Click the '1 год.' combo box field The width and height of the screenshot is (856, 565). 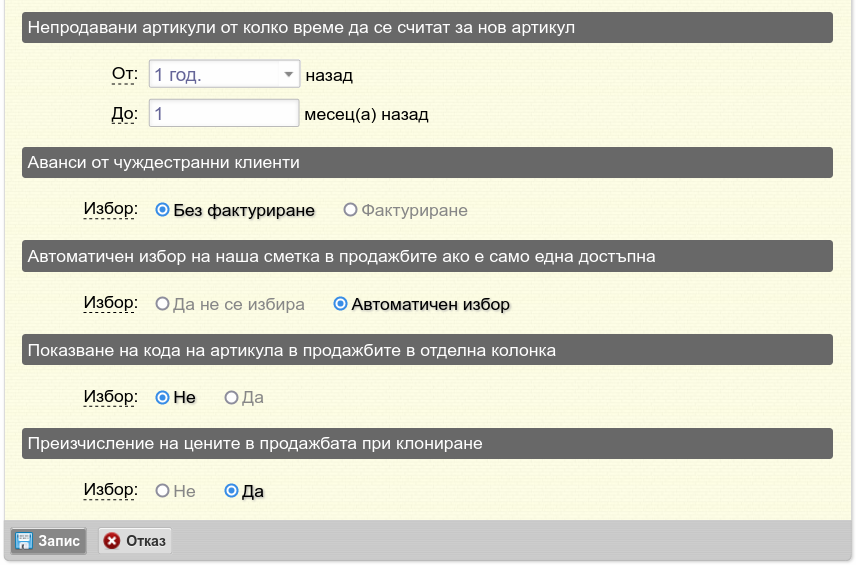click(x=224, y=74)
